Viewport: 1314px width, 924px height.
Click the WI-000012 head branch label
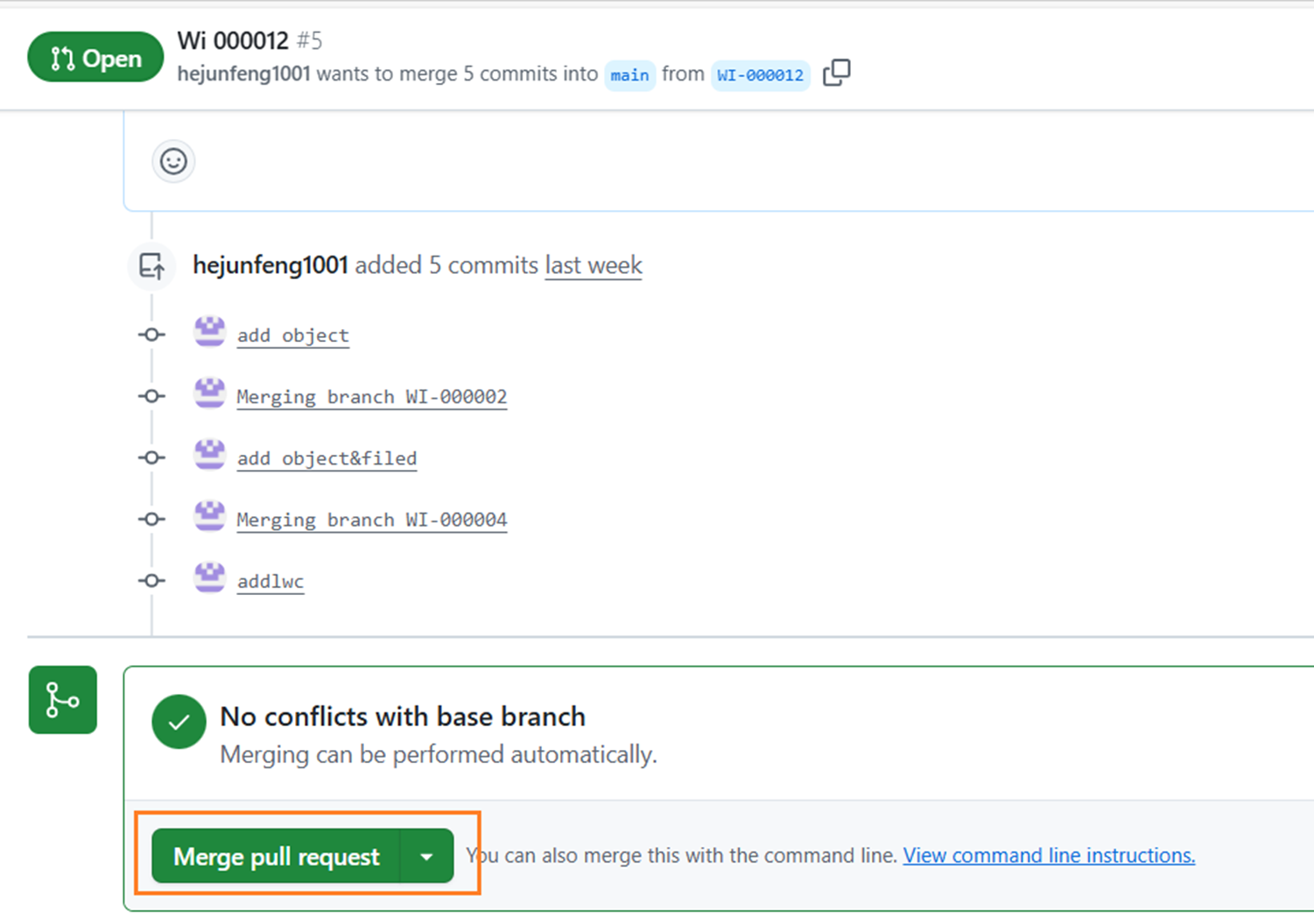coord(760,75)
